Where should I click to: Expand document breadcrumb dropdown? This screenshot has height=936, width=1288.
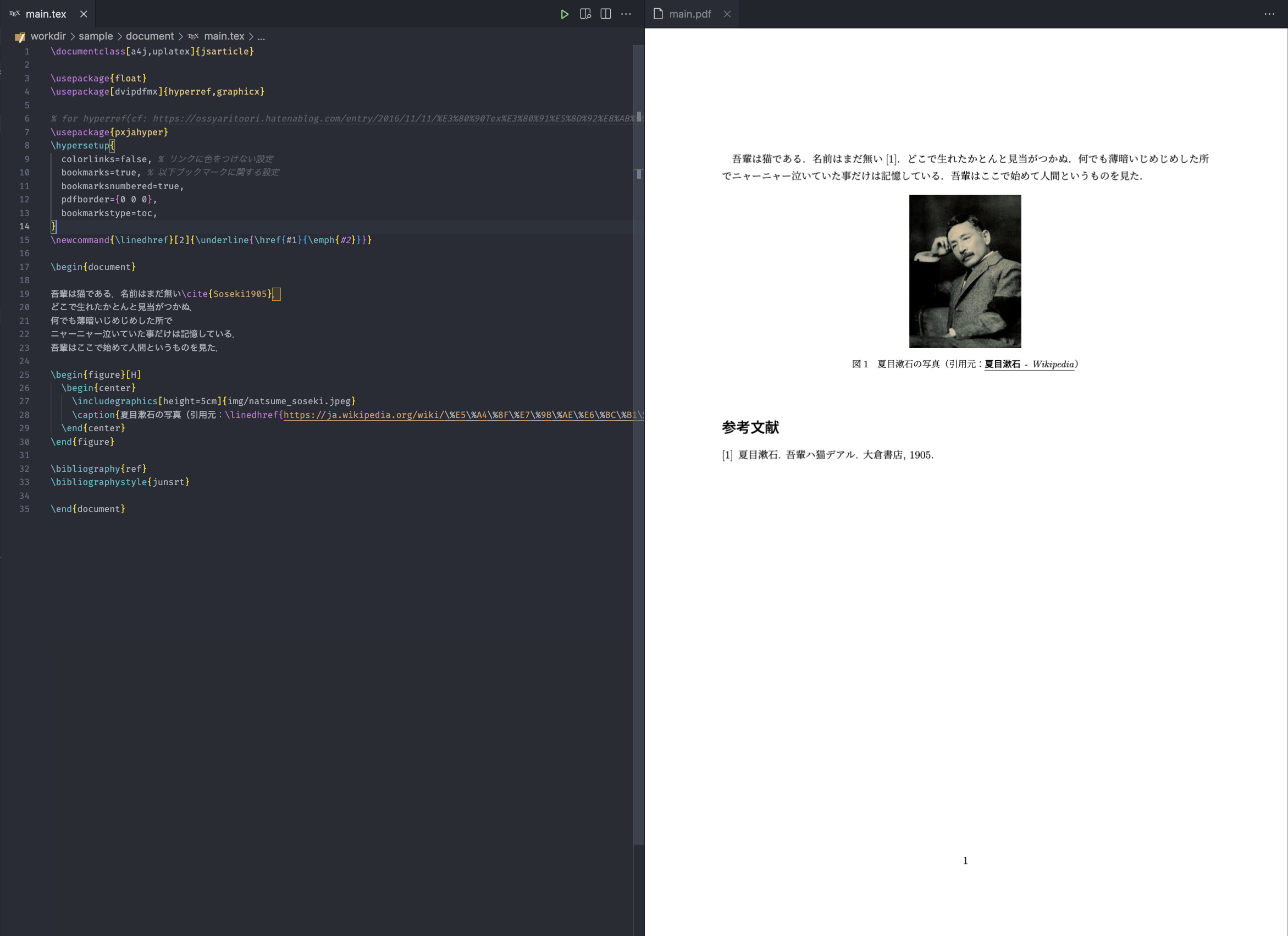pyautogui.click(x=150, y=36)
